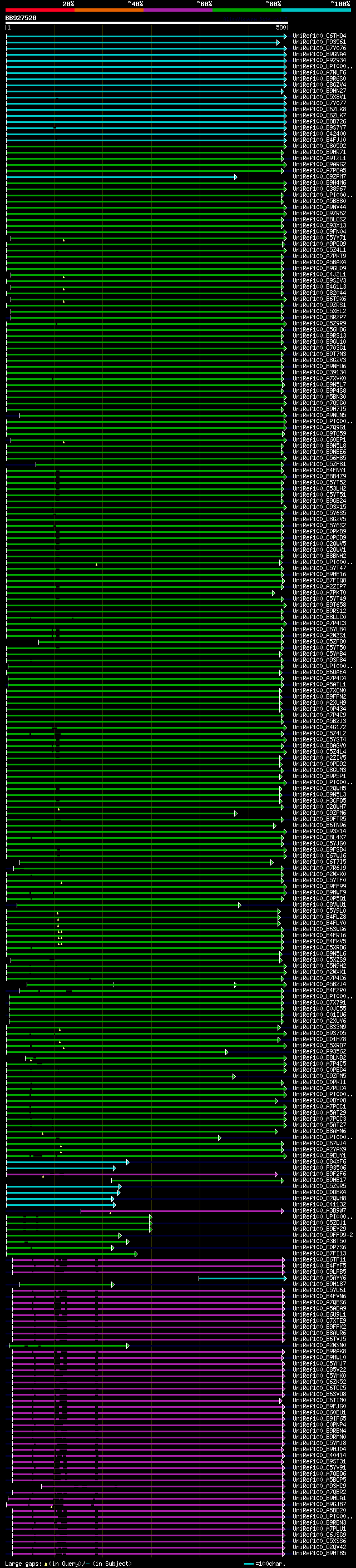Select label UniRef100_B4FJJ0
Image resolution: width=356 pixels, height=1568 pixels.
click(x=319, y=140)
